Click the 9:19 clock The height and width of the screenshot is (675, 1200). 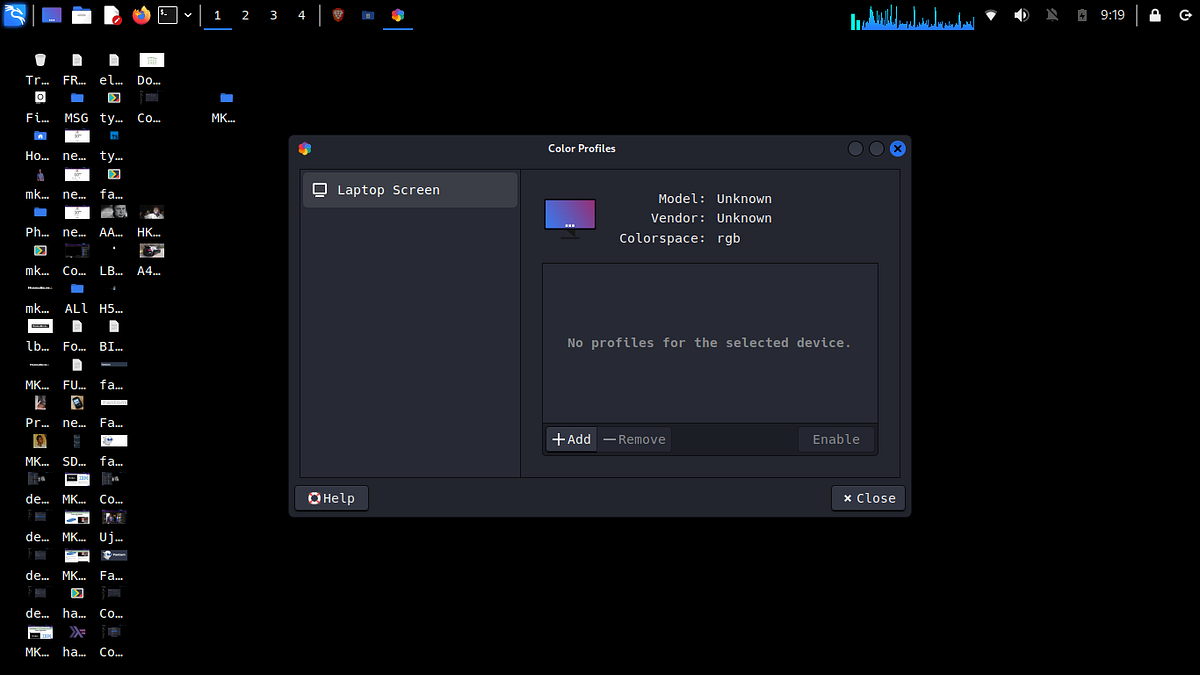(x=1112, y=15)
